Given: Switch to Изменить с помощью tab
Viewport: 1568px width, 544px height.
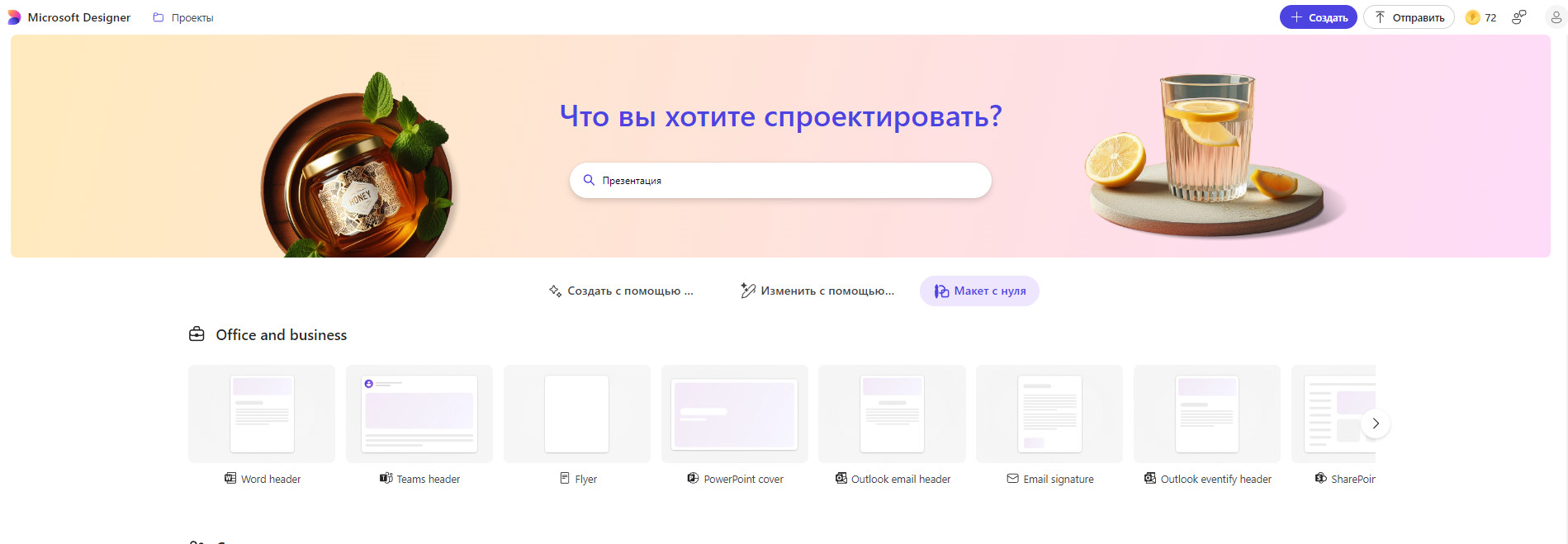Looking at the screenshot, I should pos(817,291).
